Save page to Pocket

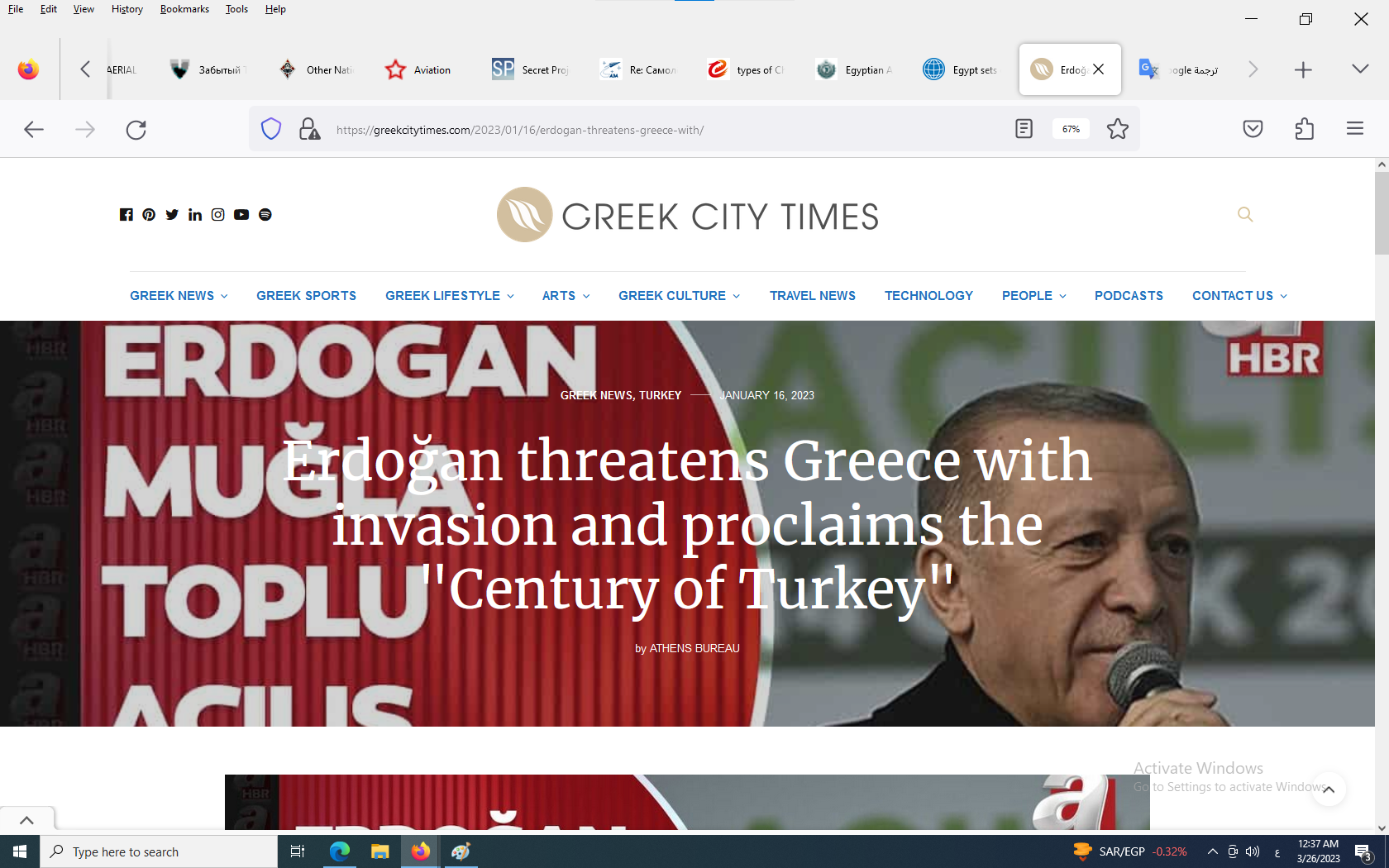[1253, 129]
